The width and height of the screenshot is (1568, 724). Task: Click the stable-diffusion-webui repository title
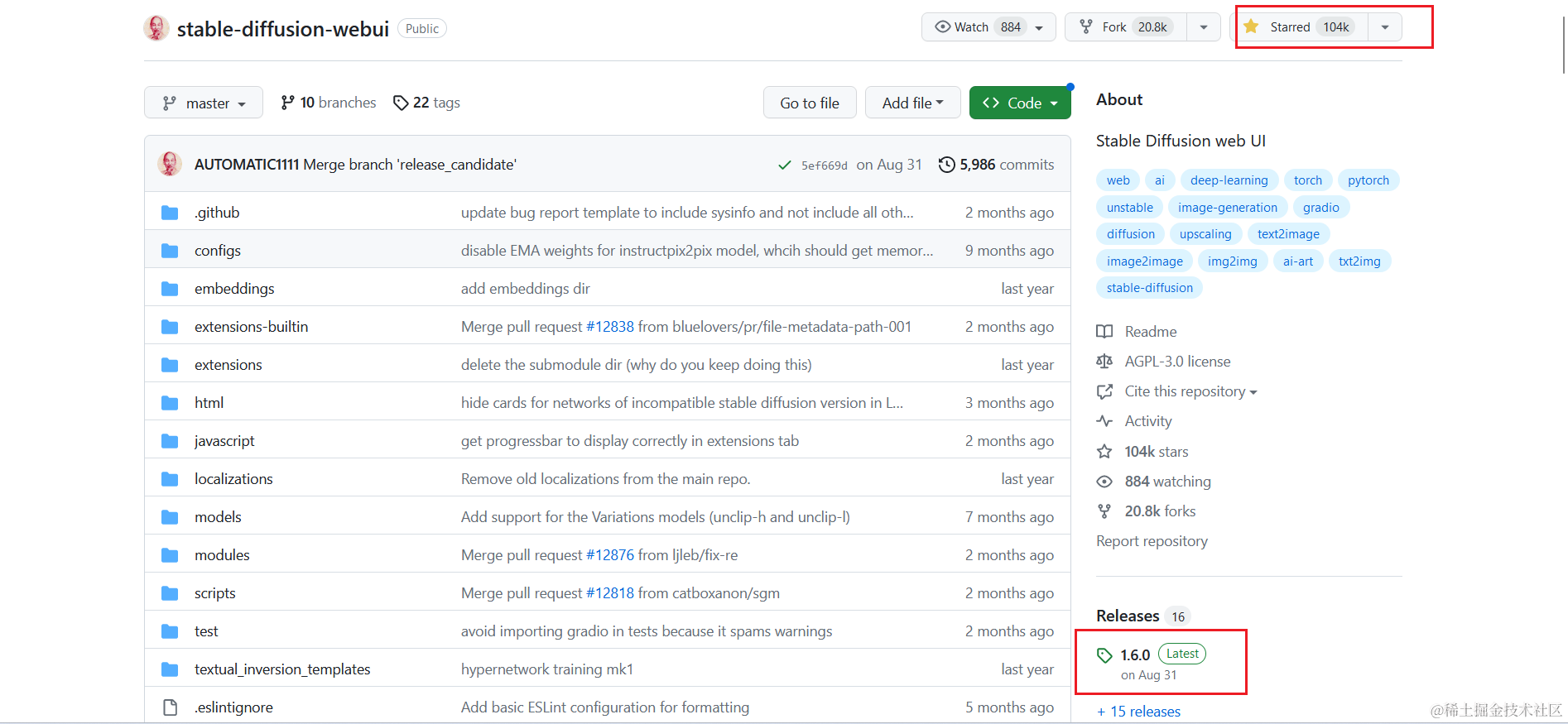283,29
